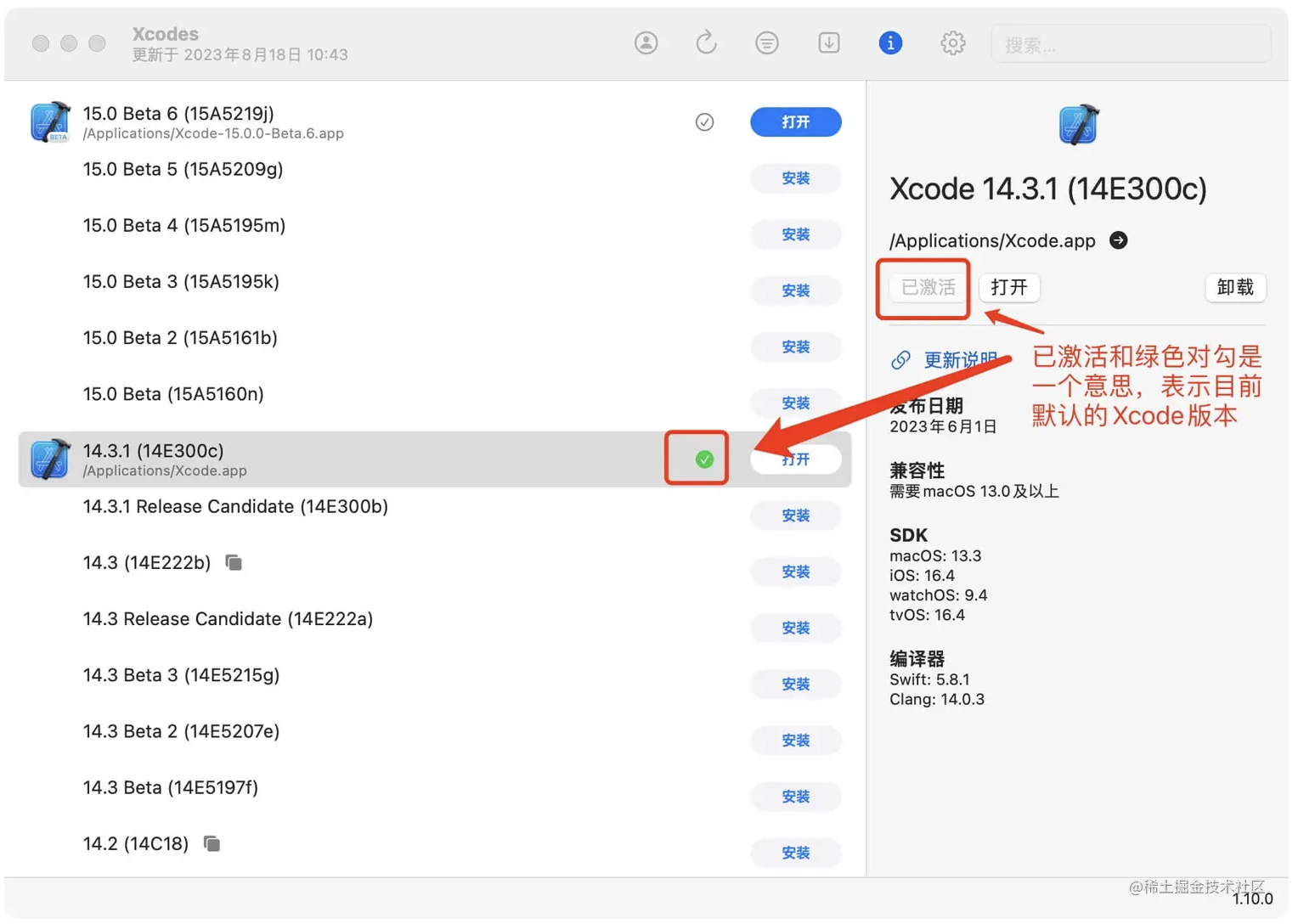Viewport: 1298px width, 924px height.
Task: Open settings gear in toolbar
Action: (x=953, y=42)
